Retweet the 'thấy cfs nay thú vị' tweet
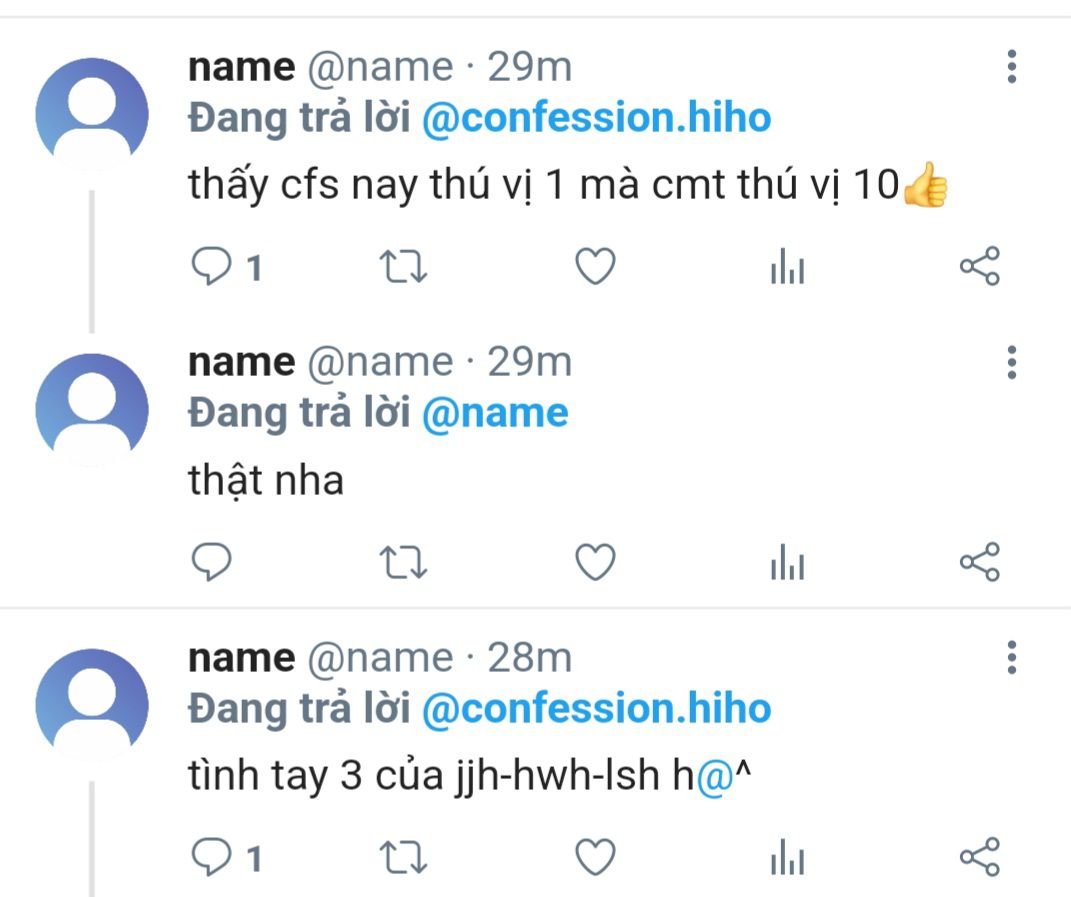The image size is (1071, 897). [403, 266]
